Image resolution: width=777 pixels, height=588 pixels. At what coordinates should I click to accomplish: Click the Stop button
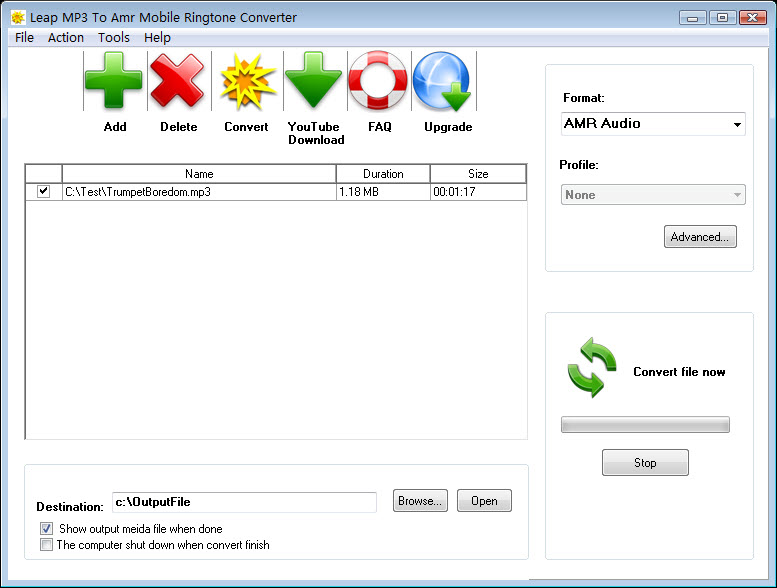(645, 463)
